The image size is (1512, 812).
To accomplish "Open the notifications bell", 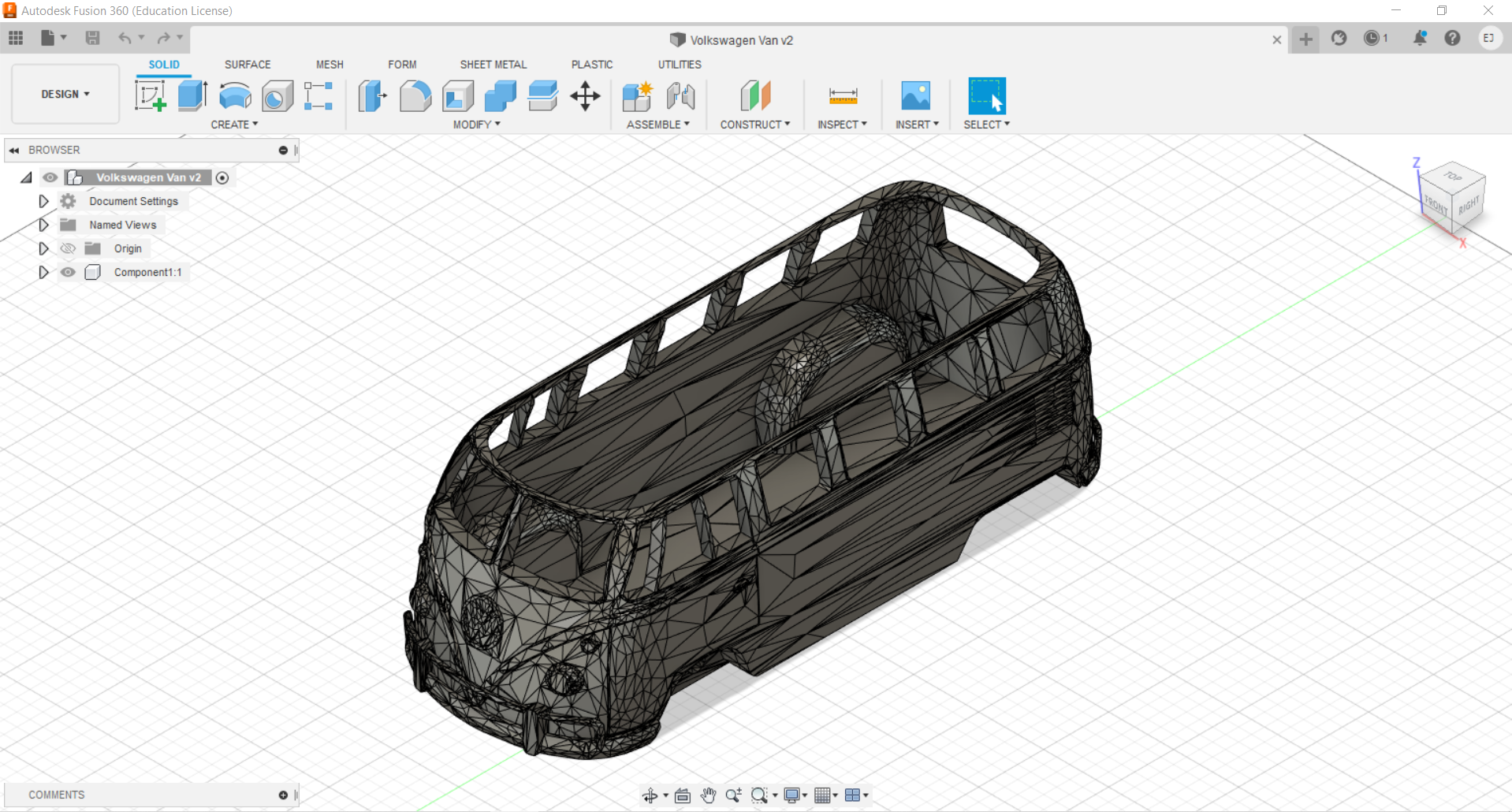I will click(x=1420, y=38).
